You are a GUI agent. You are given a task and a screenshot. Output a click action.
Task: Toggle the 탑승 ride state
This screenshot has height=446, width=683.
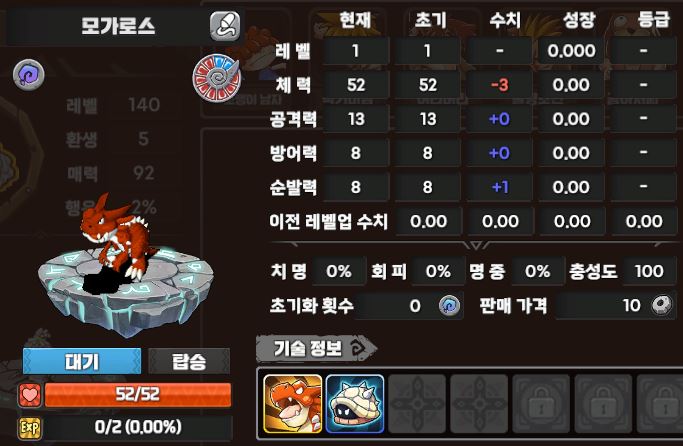point(189,361)
